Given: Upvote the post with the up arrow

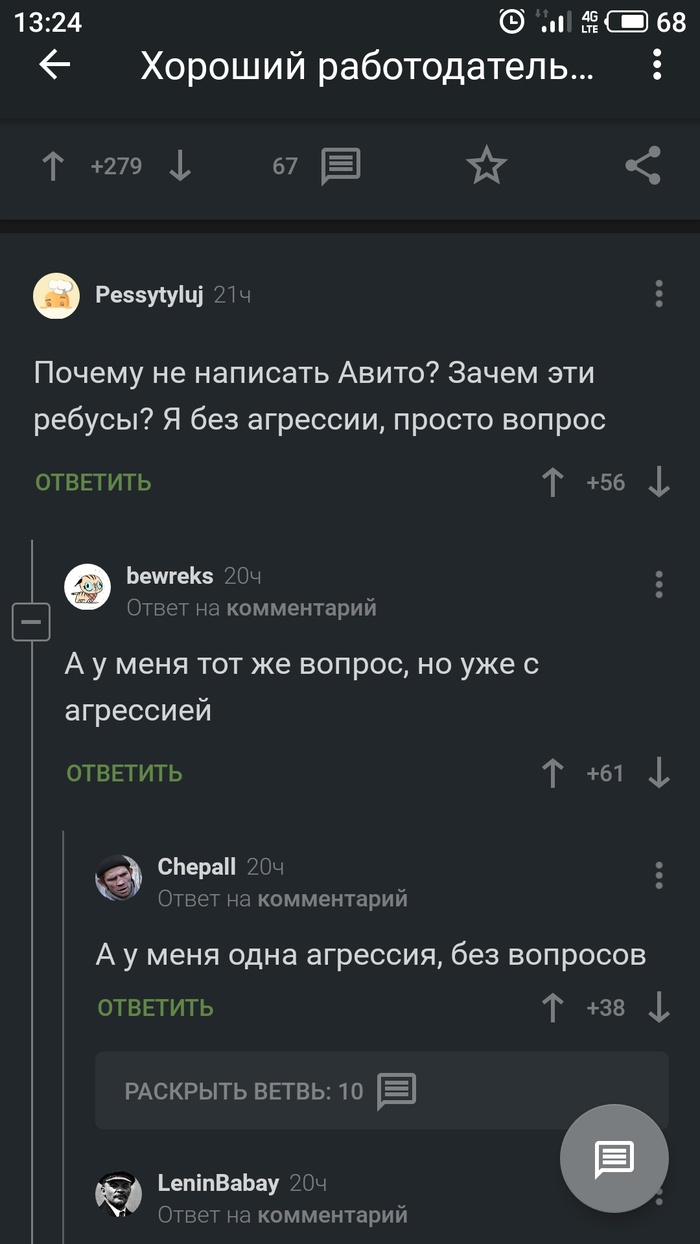Looking at the screenshot, I should click(x=52, y=166).
